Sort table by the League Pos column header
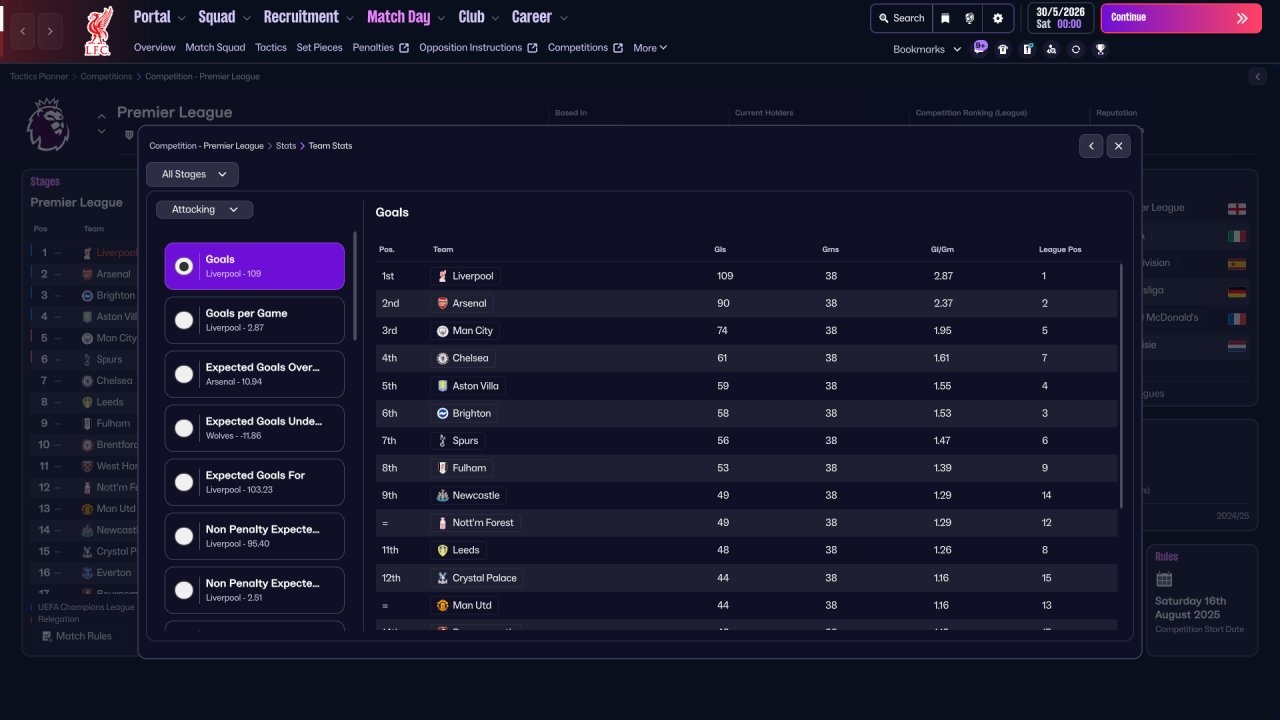1280x720 pixels. (x=1060, y=250)
